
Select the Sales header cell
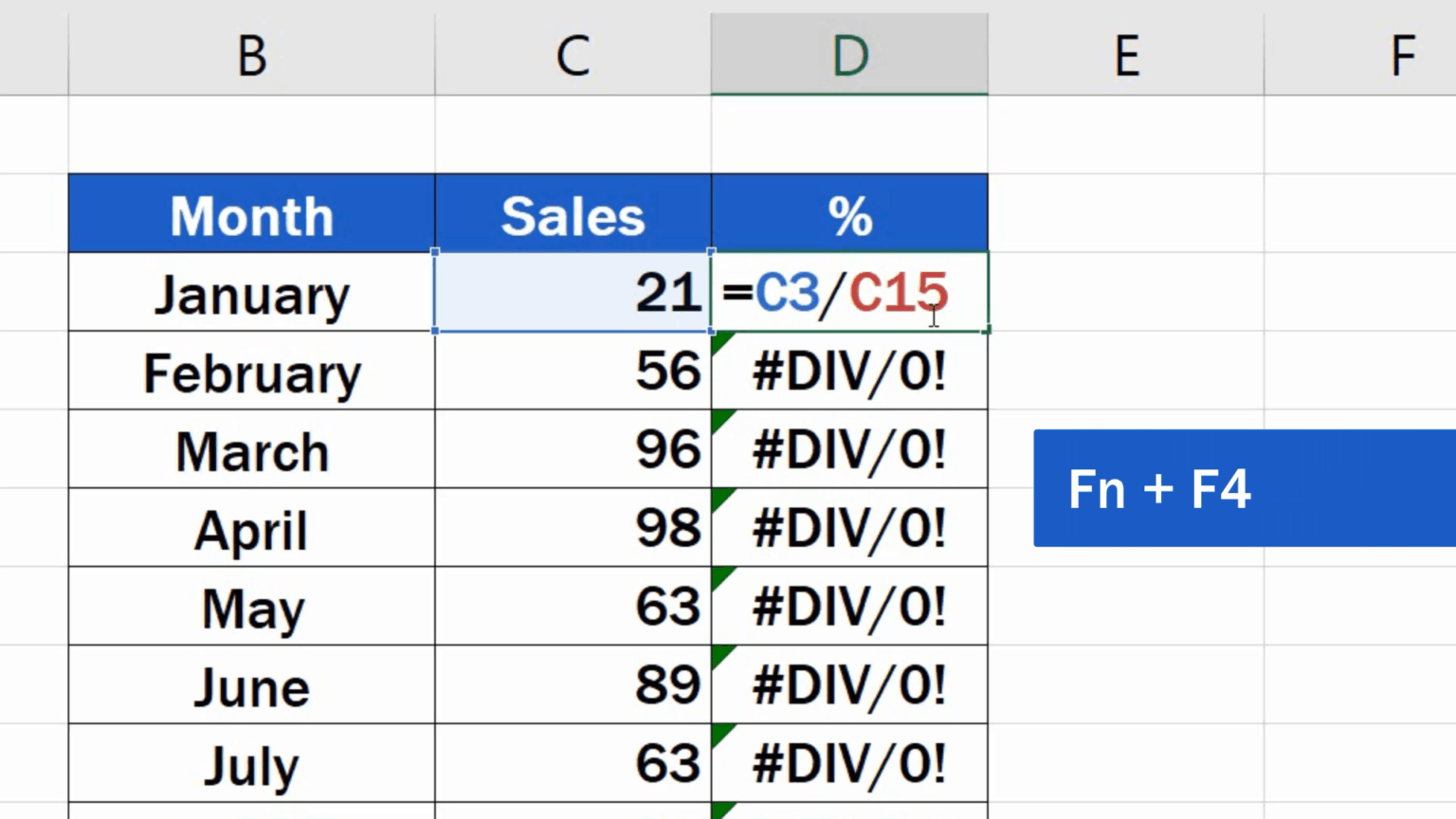[573, 214]
